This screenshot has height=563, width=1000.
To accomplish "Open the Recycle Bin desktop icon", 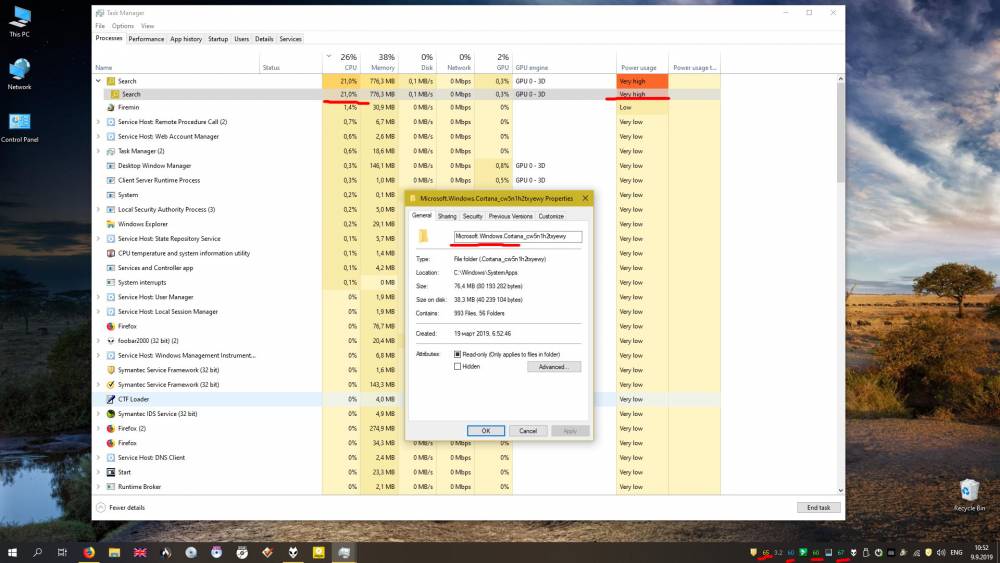I will click(969, 495).
